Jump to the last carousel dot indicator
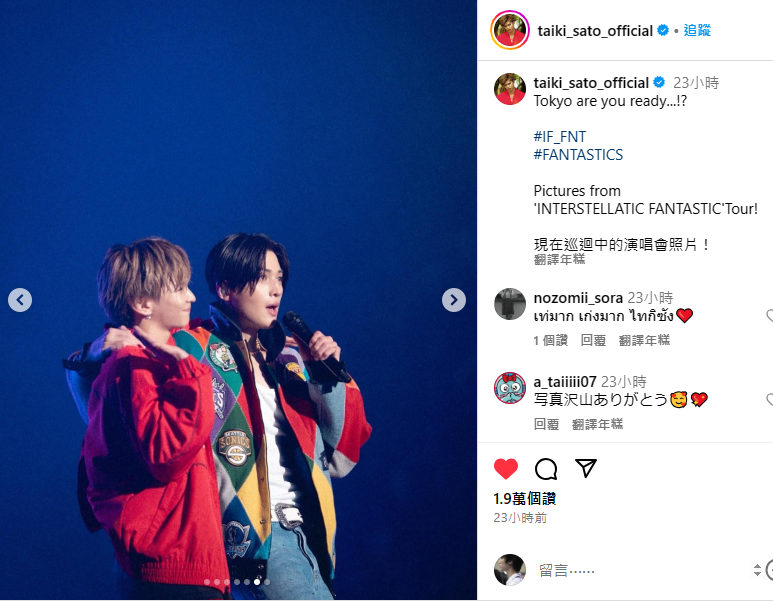This screenshot has width=773, height=601. pyautogui.click(x=267, y=582)
